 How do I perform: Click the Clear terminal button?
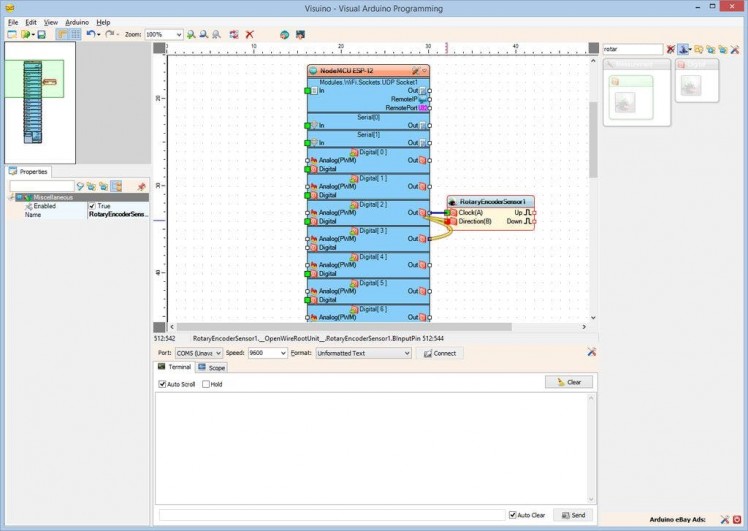pos(569,382)
